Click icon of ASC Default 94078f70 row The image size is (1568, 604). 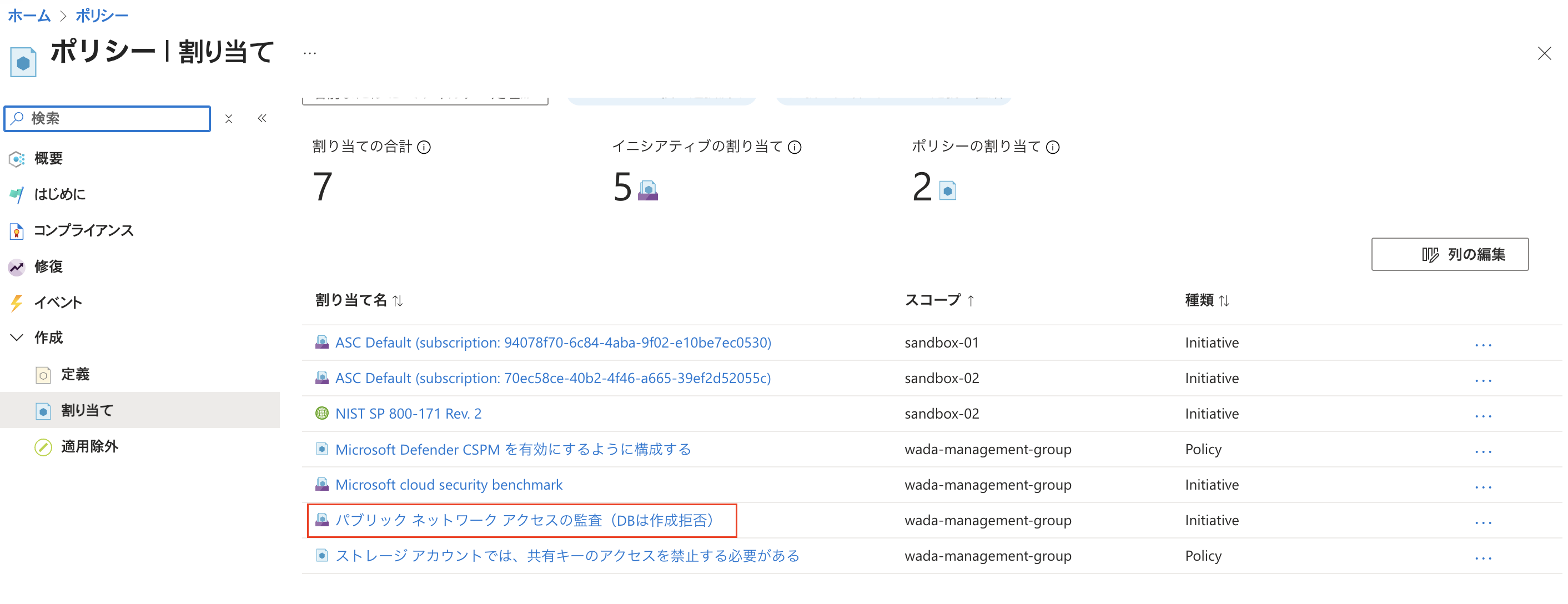point(322,342)
